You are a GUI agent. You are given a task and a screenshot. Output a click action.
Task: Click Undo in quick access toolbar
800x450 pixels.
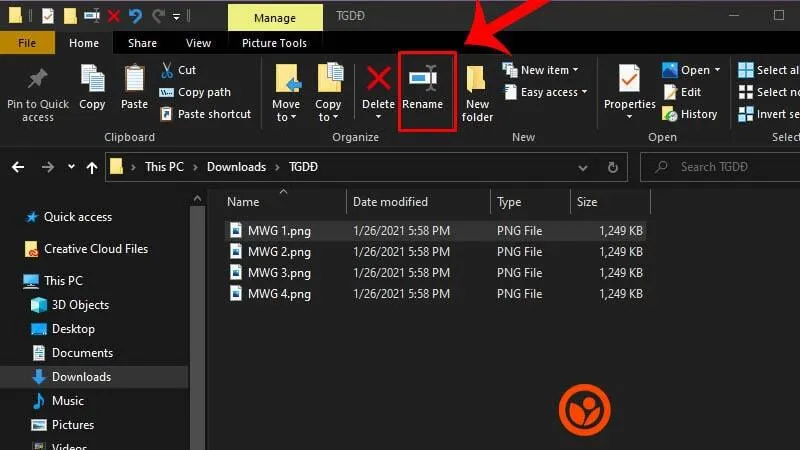click(135, 16)
